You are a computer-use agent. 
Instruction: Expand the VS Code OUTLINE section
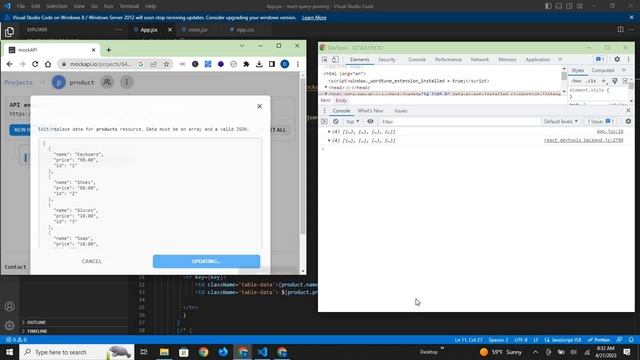36,322
